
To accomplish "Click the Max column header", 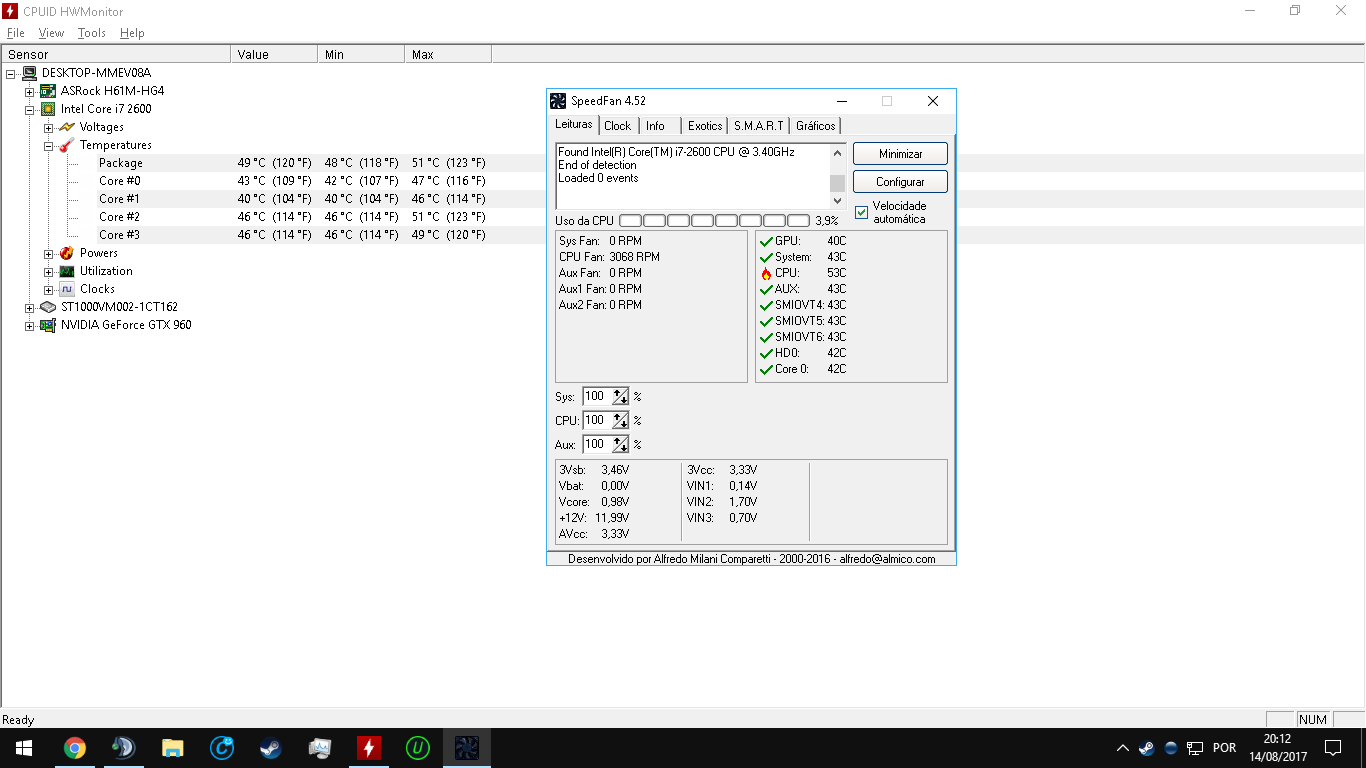I will [448, 54].
